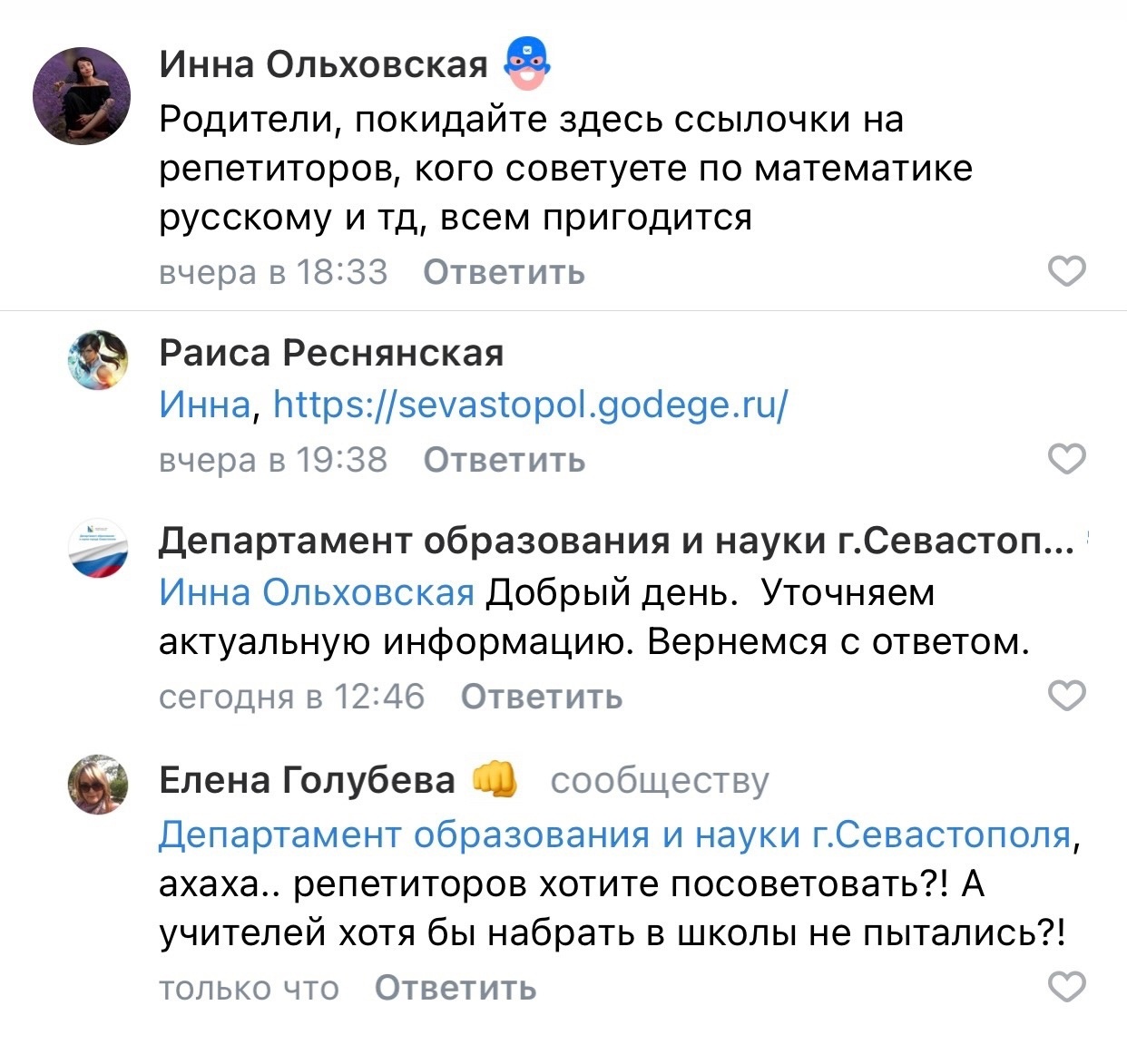Open the sevastopol.godege.ru link
Image resolution: width=1127 pixels, height=1064 pixels.
click(531, 405)
